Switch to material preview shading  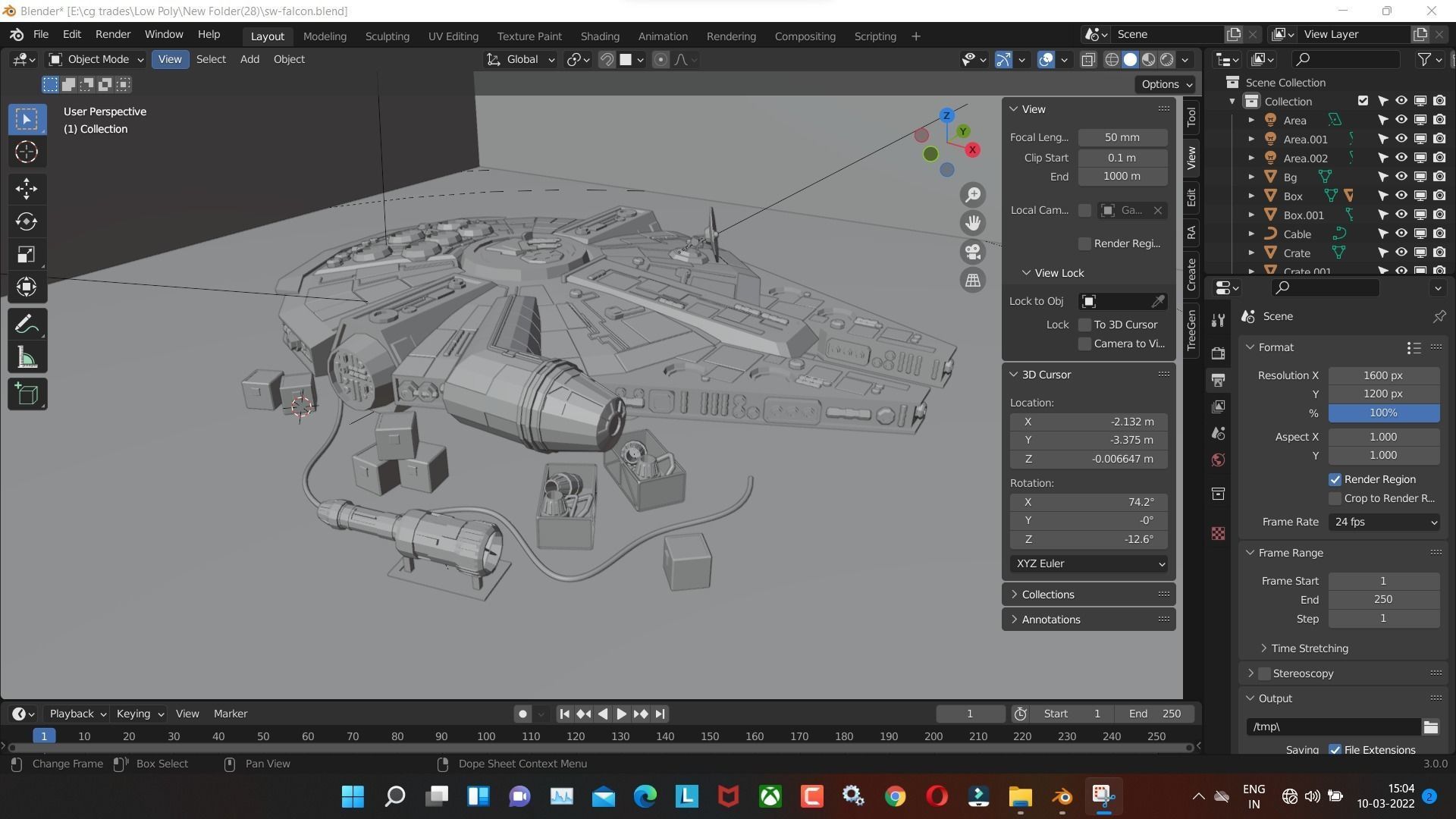pos(1149,60)
